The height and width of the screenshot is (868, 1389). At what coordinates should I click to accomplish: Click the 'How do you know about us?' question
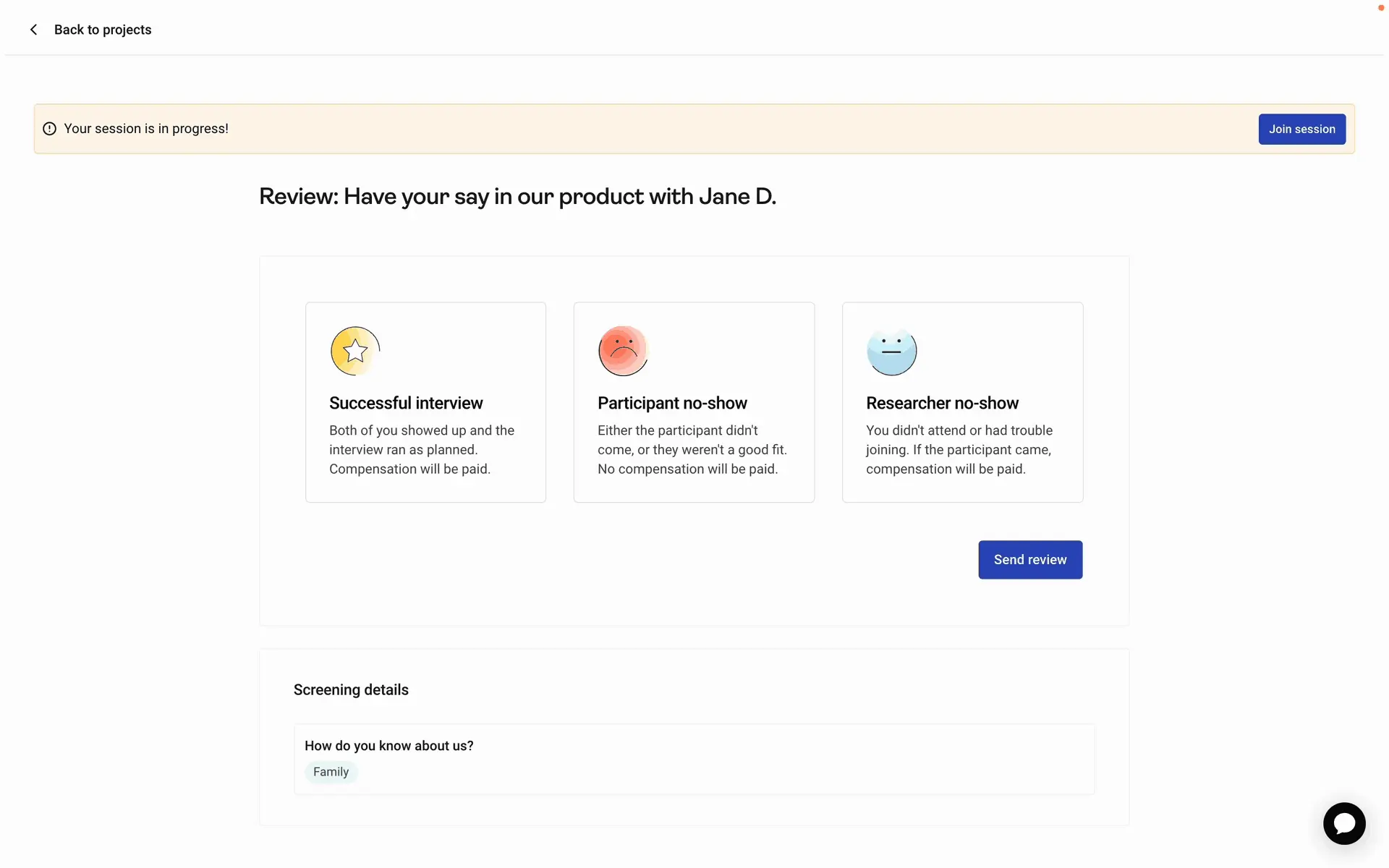[x=388, y=746]
